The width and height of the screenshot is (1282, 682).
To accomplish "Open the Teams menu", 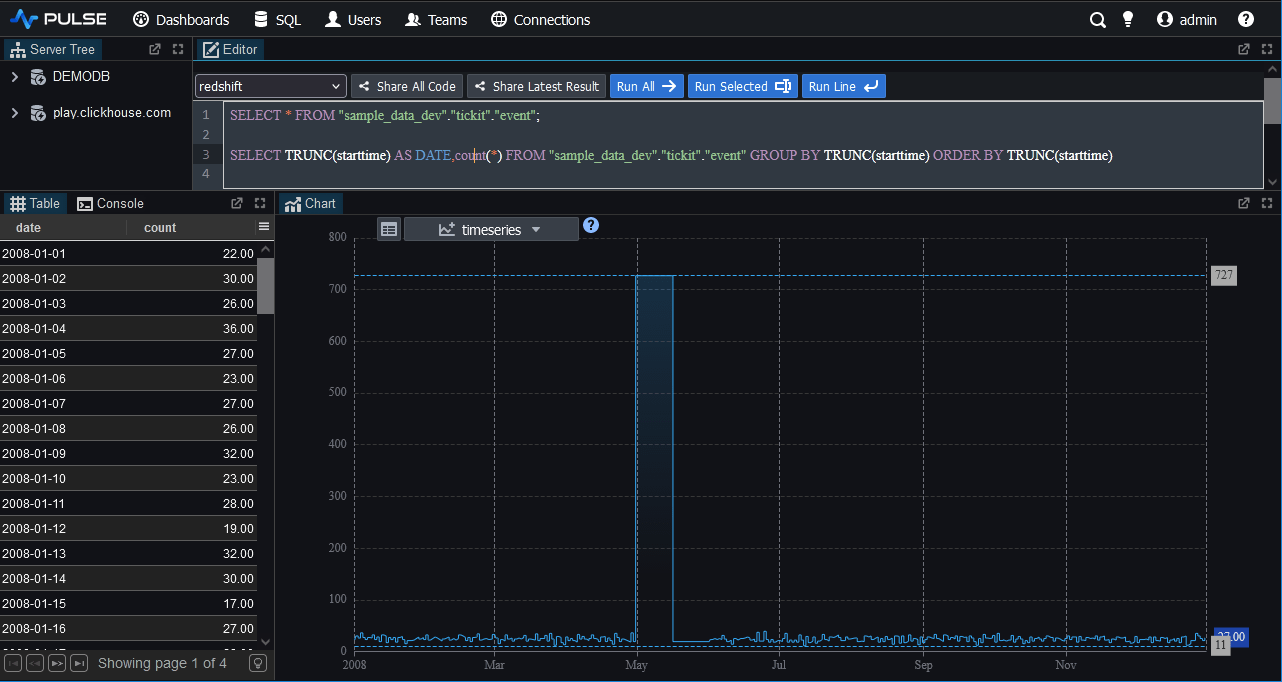I will click(436, 19).
